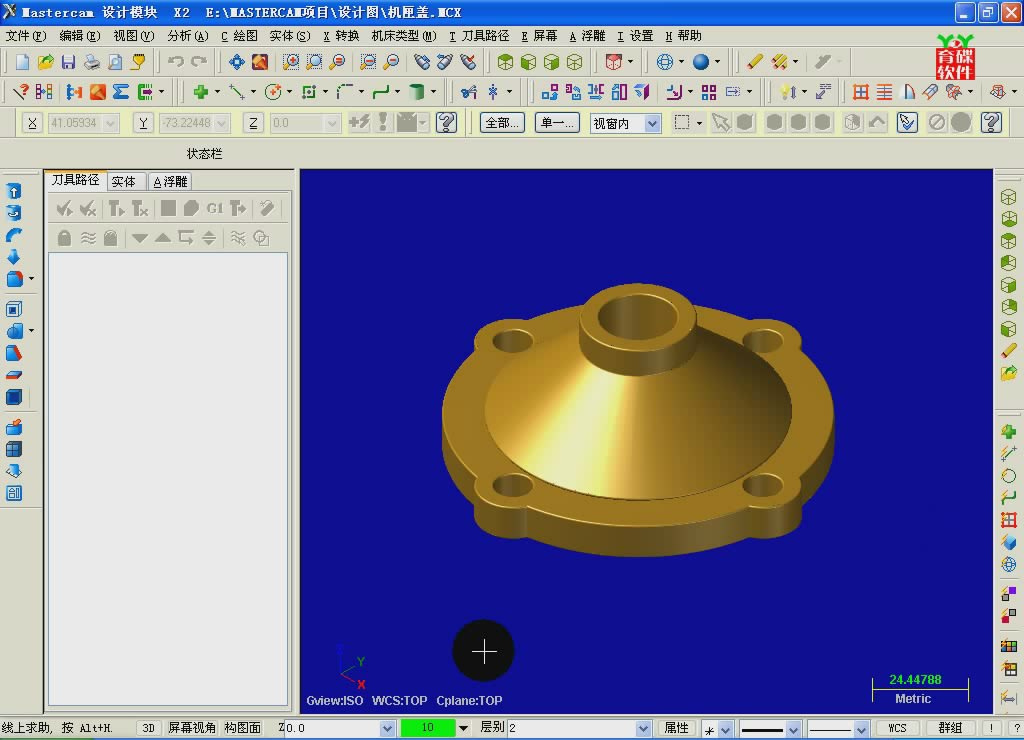Click the green cylinder primitive icon
This screenshot has height=740, width=1024.
click(x=417, y=92)
